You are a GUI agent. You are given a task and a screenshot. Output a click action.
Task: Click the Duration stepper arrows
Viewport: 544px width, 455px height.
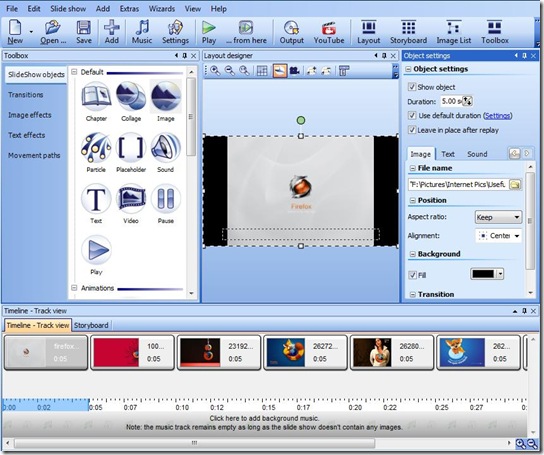tap(467, 101)
